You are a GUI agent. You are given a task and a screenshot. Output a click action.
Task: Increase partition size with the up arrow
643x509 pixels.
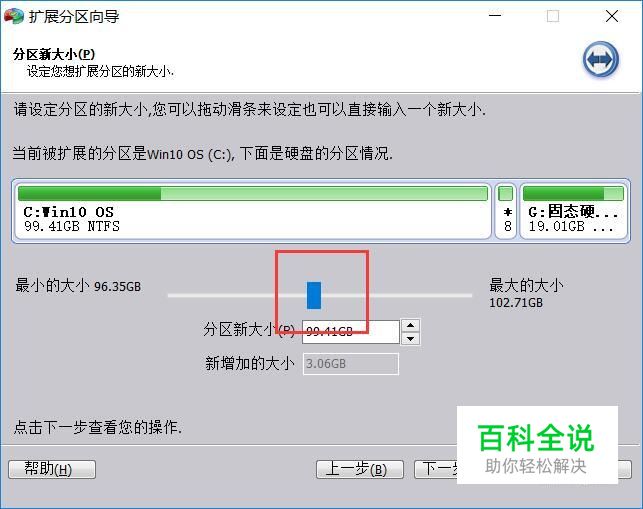tap(410, 326)
